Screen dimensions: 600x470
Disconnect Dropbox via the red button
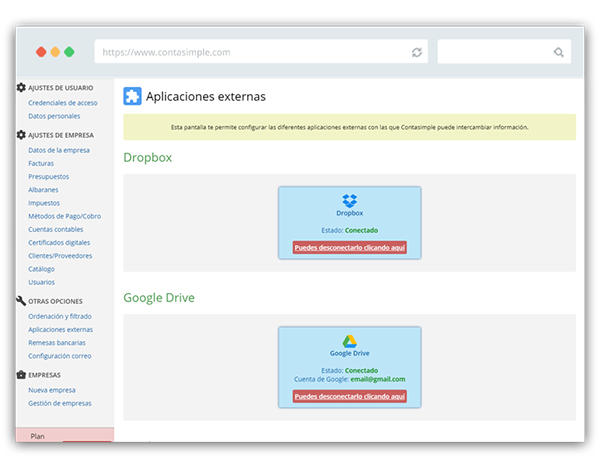pos(349,247)
